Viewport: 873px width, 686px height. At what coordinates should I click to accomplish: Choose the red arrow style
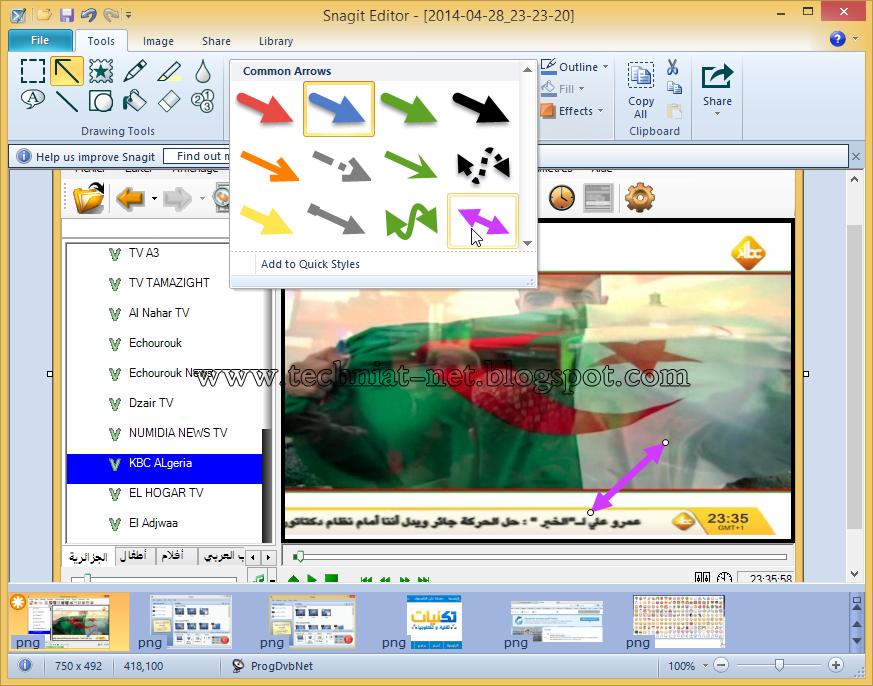[x=265, y=107]
